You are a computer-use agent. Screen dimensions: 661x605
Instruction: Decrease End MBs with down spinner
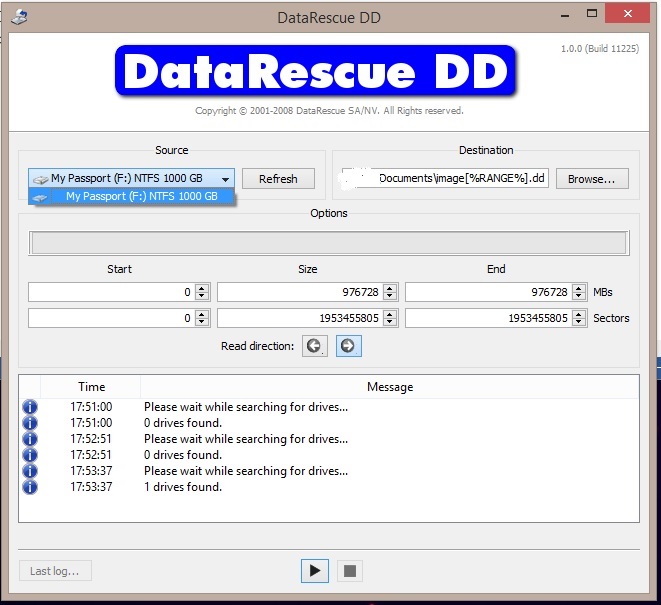click(579, 296)
